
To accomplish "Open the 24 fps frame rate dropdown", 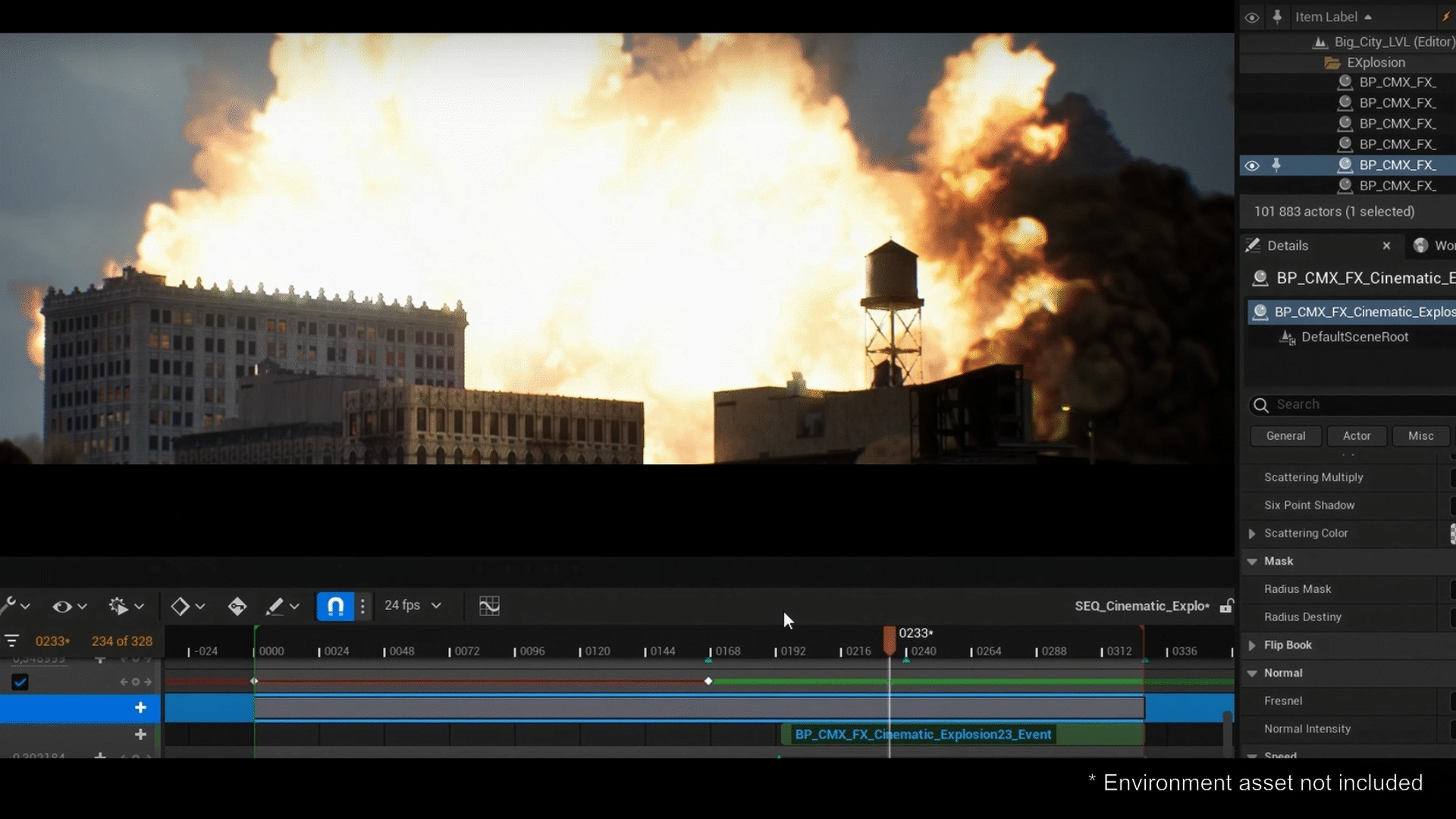I will (413, 606).
